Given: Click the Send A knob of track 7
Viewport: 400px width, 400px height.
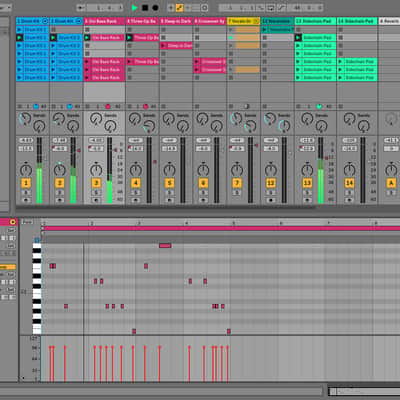Looking at the screenshot, I should tap(236, 119).
